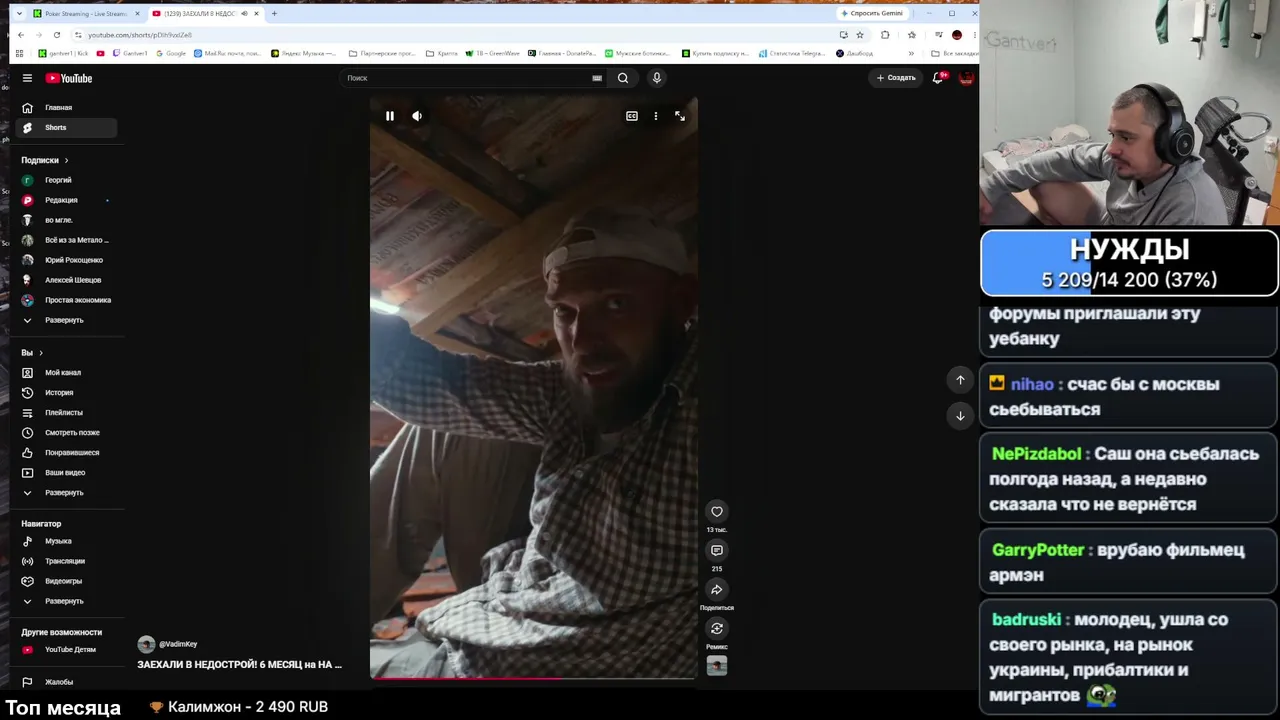Click the Спросить Gemini button

pyautogui.click(x=872, y=13)
